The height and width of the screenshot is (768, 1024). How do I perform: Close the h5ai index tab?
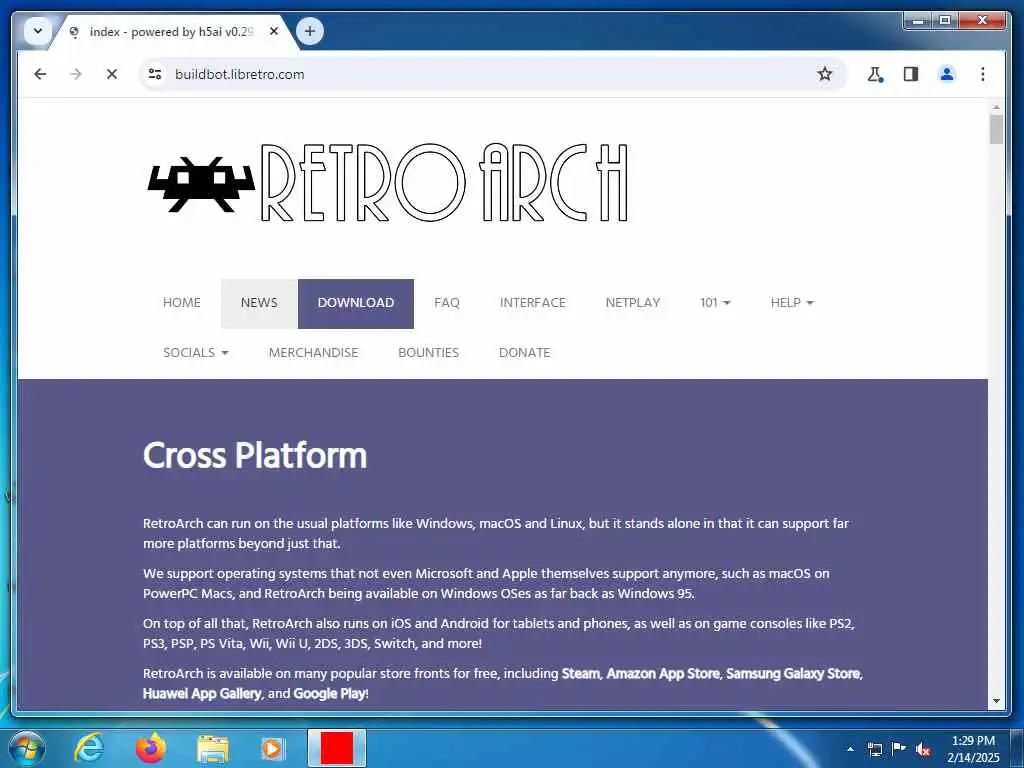(274, 31)
